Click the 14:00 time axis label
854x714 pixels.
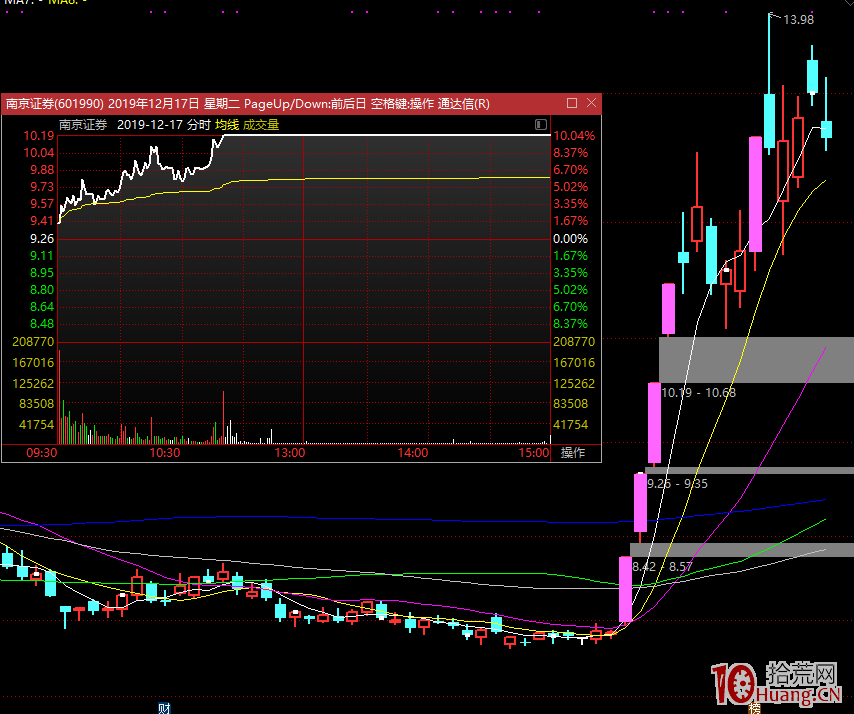413,453
